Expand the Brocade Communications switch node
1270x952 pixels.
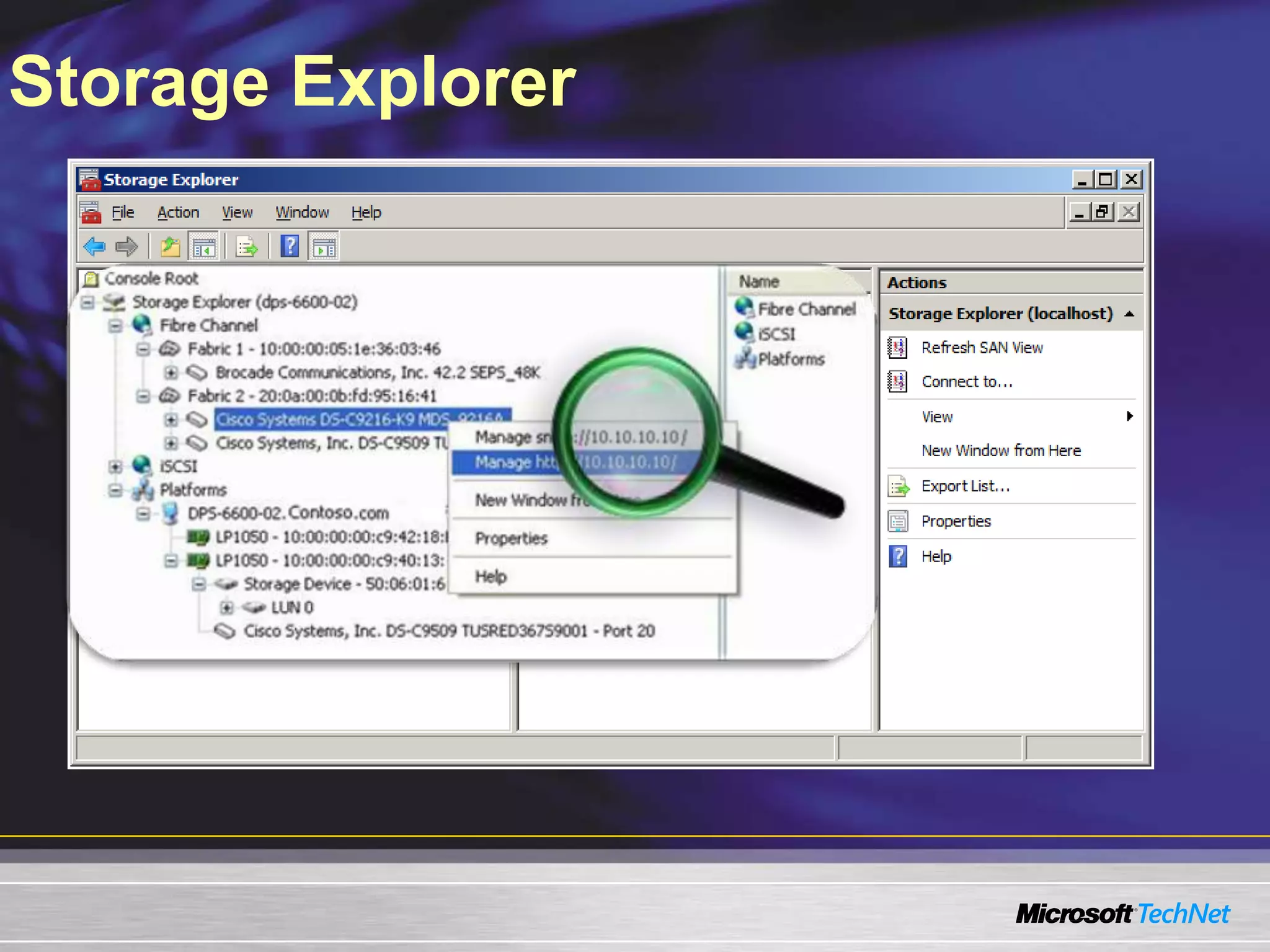click(171, 372)
